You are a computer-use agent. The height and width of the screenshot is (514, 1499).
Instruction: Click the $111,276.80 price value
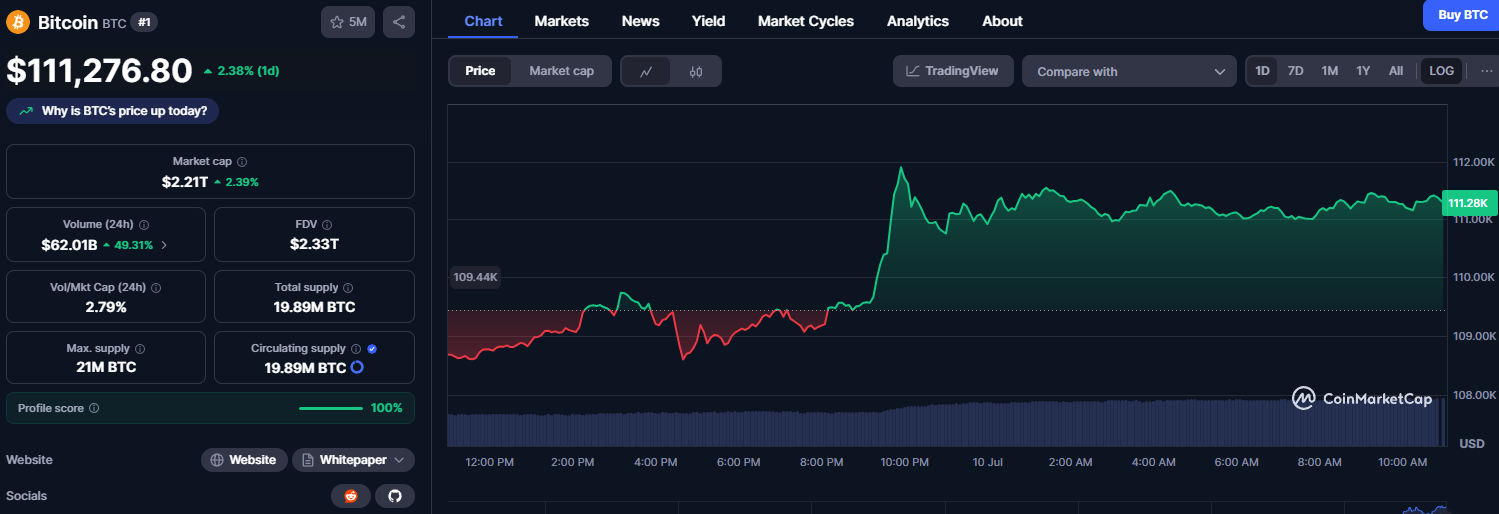[x=99, y=71]
